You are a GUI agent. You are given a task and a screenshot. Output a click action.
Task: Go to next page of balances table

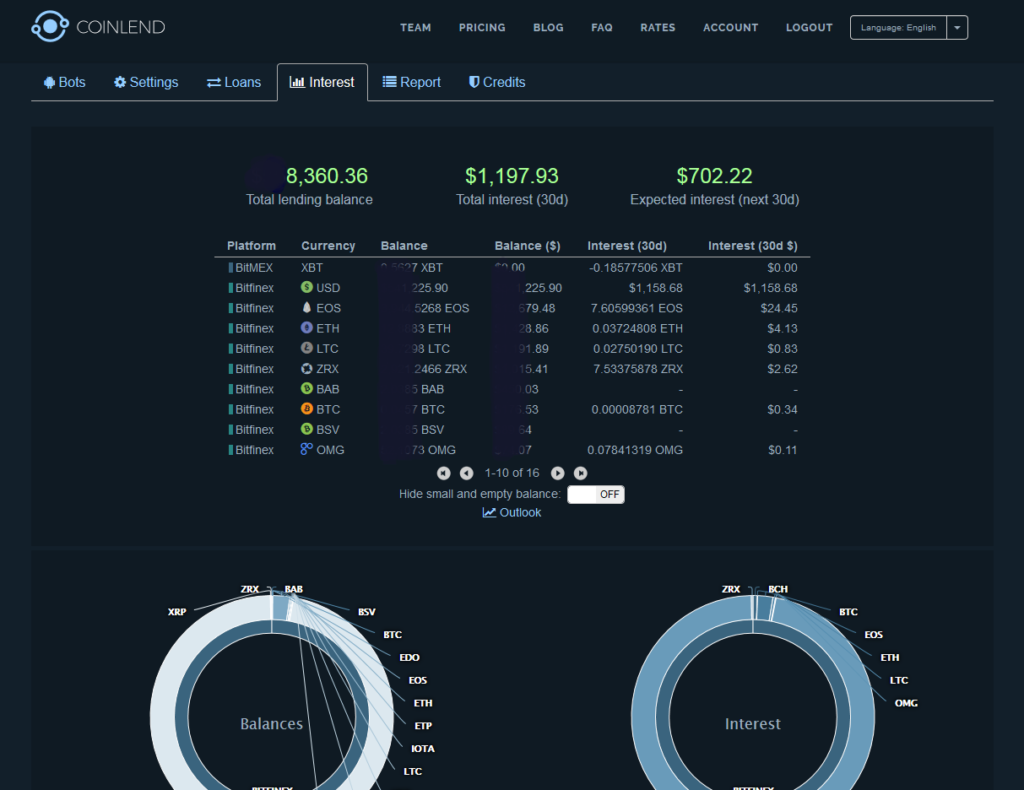click(558, 473)
